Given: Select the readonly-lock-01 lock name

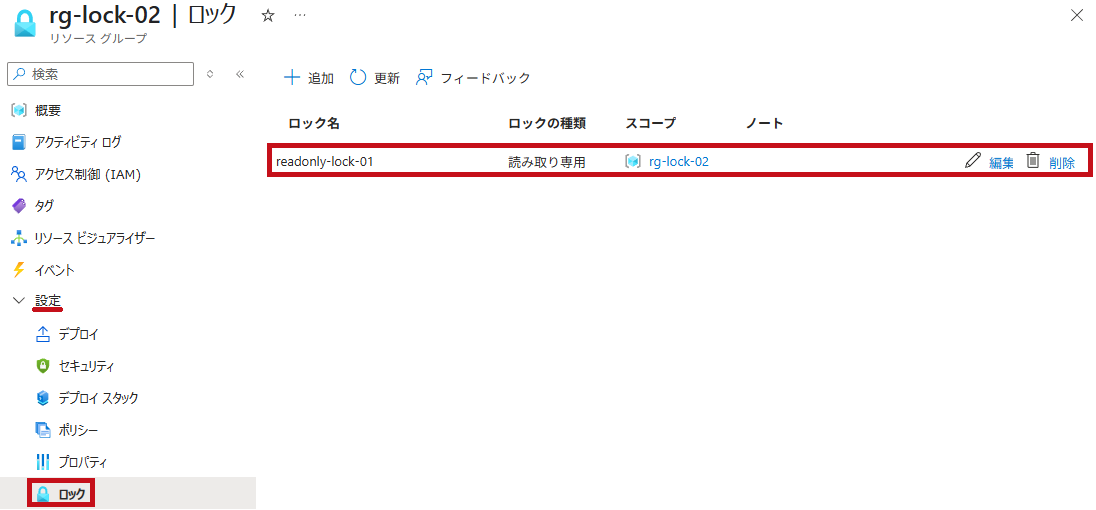Looking at the screenshot, I should [x=325, y=162].
